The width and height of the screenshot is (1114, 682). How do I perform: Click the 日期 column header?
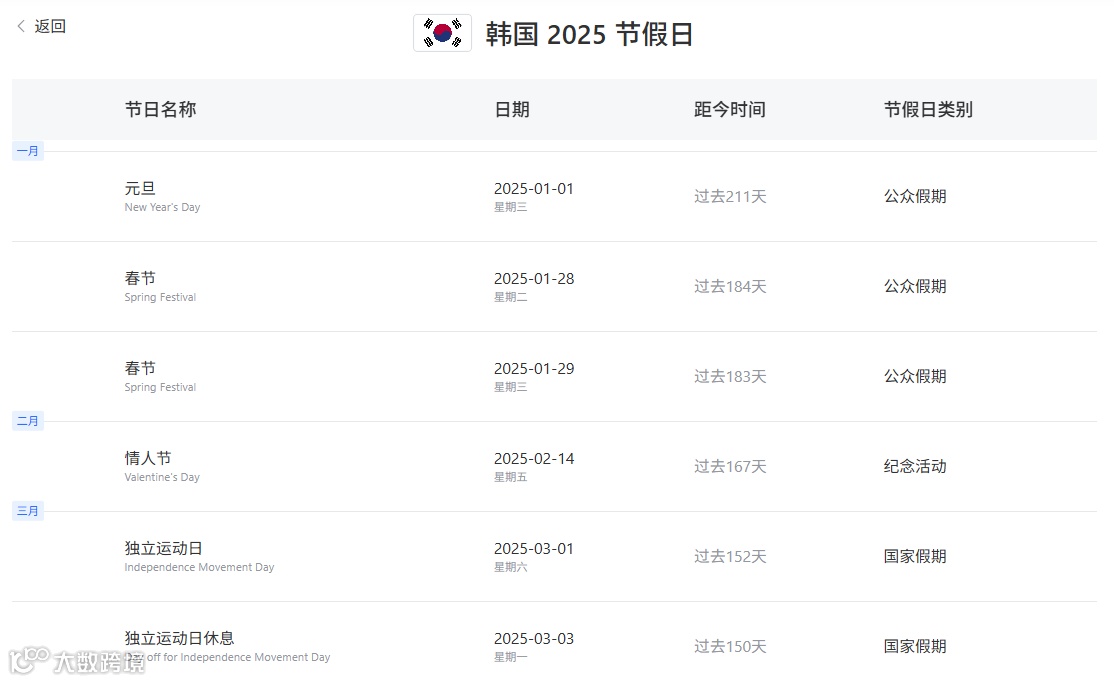511,109
